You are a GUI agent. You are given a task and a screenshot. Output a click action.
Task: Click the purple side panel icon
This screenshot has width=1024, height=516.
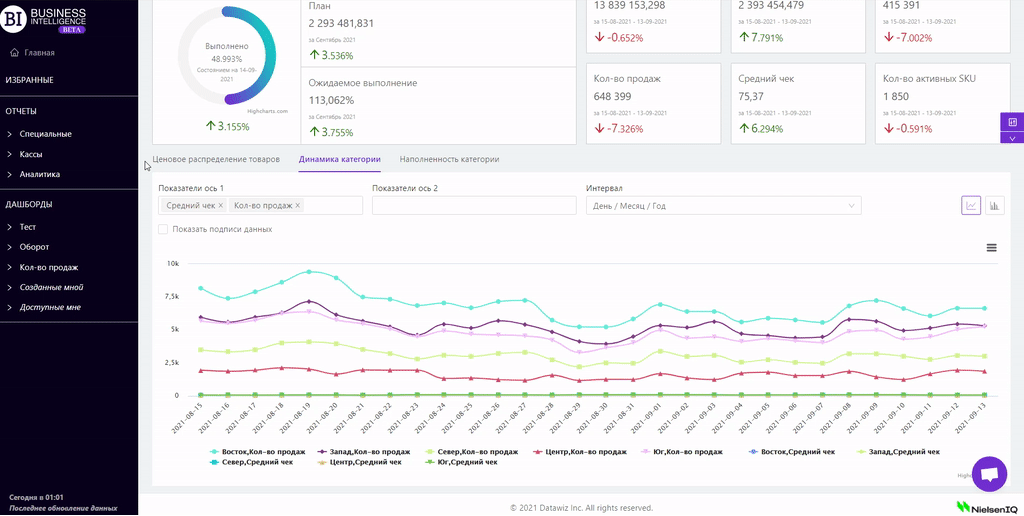(x=1012, y=122)
